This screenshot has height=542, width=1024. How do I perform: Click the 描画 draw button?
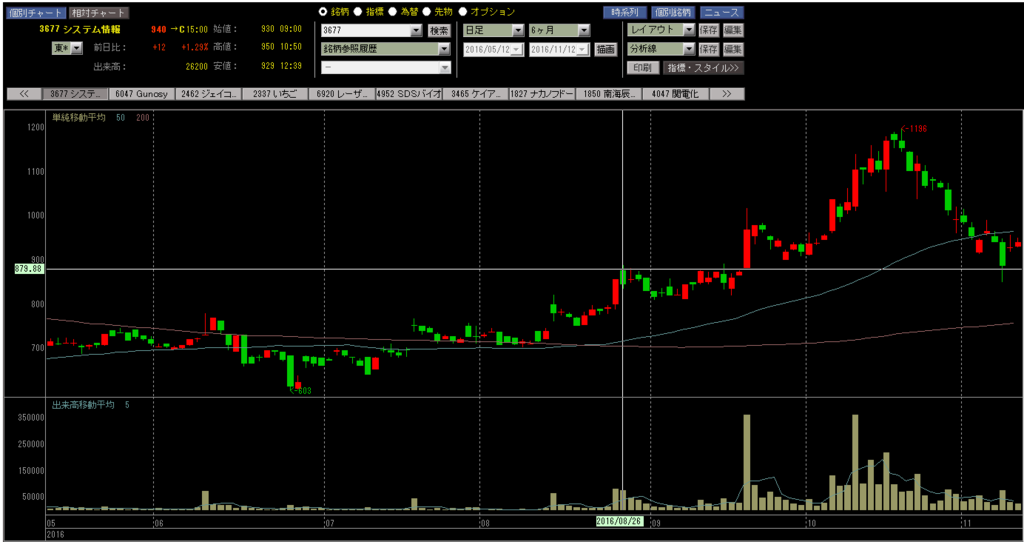(606, 49)
